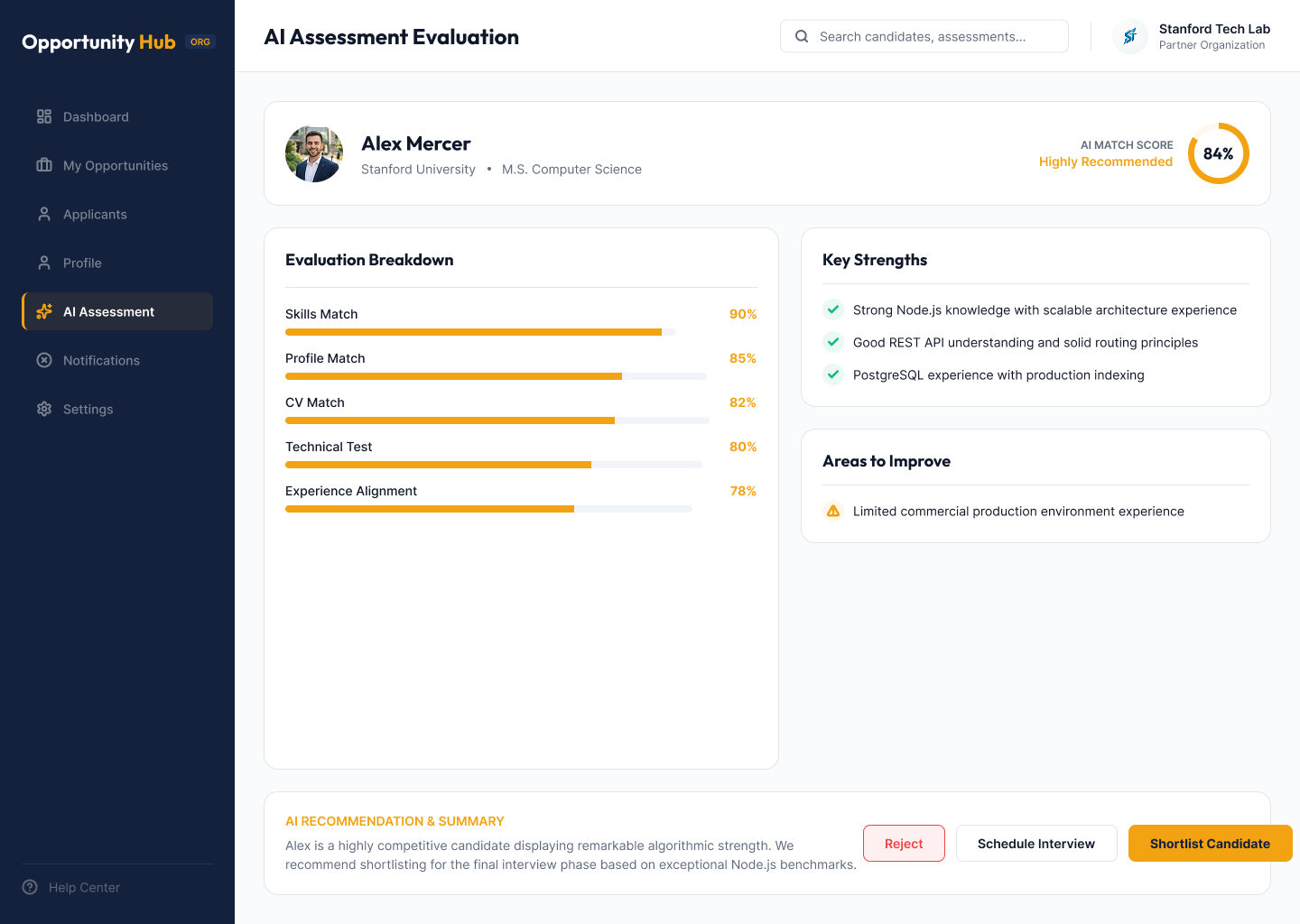Click the Skills Match progress bar
1300x924 pixels.
click(481, 332)
